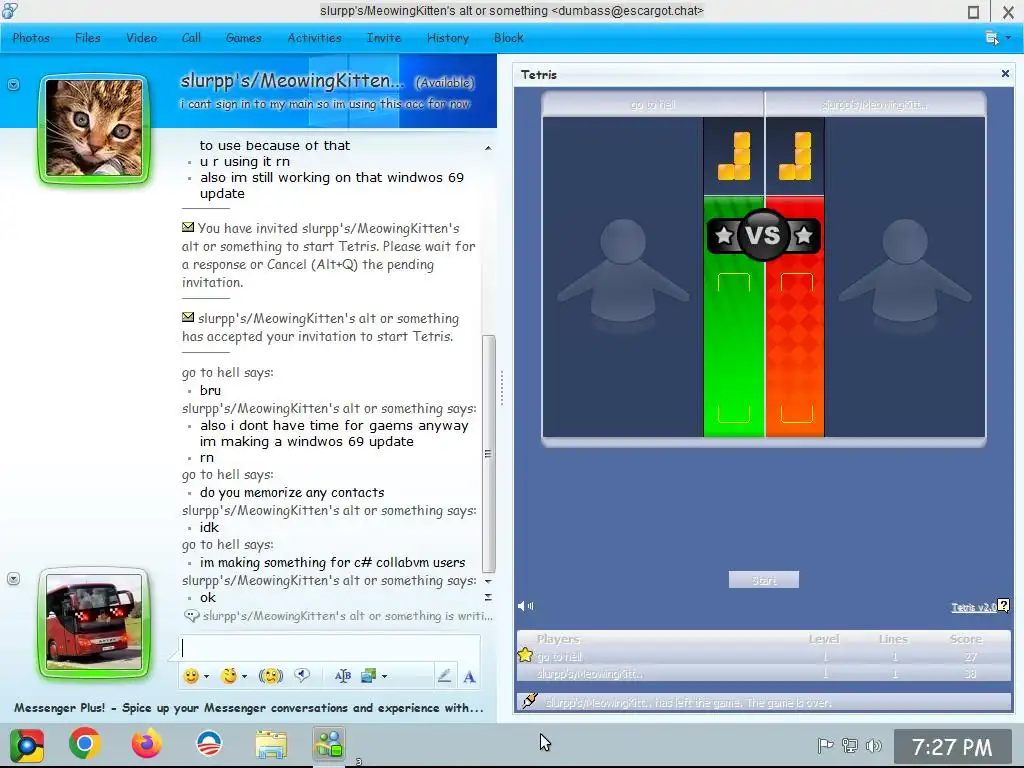Insert an emoticon with the smiley icon
The width and height of the screenshot is (1024, 768).
click(191, 676)
